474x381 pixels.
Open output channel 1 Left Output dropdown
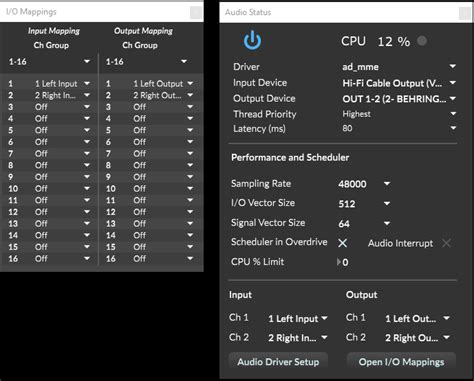[x=163, y=84]
